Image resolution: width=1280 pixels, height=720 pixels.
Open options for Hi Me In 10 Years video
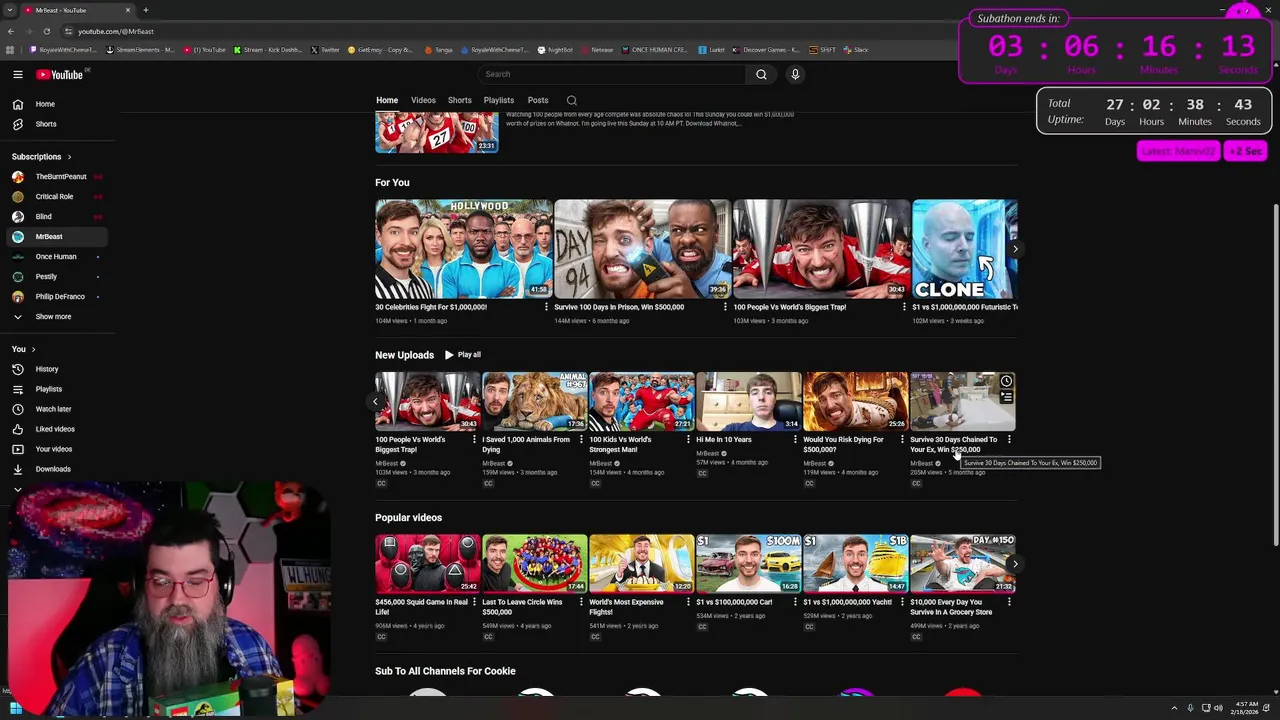(795, 440)
